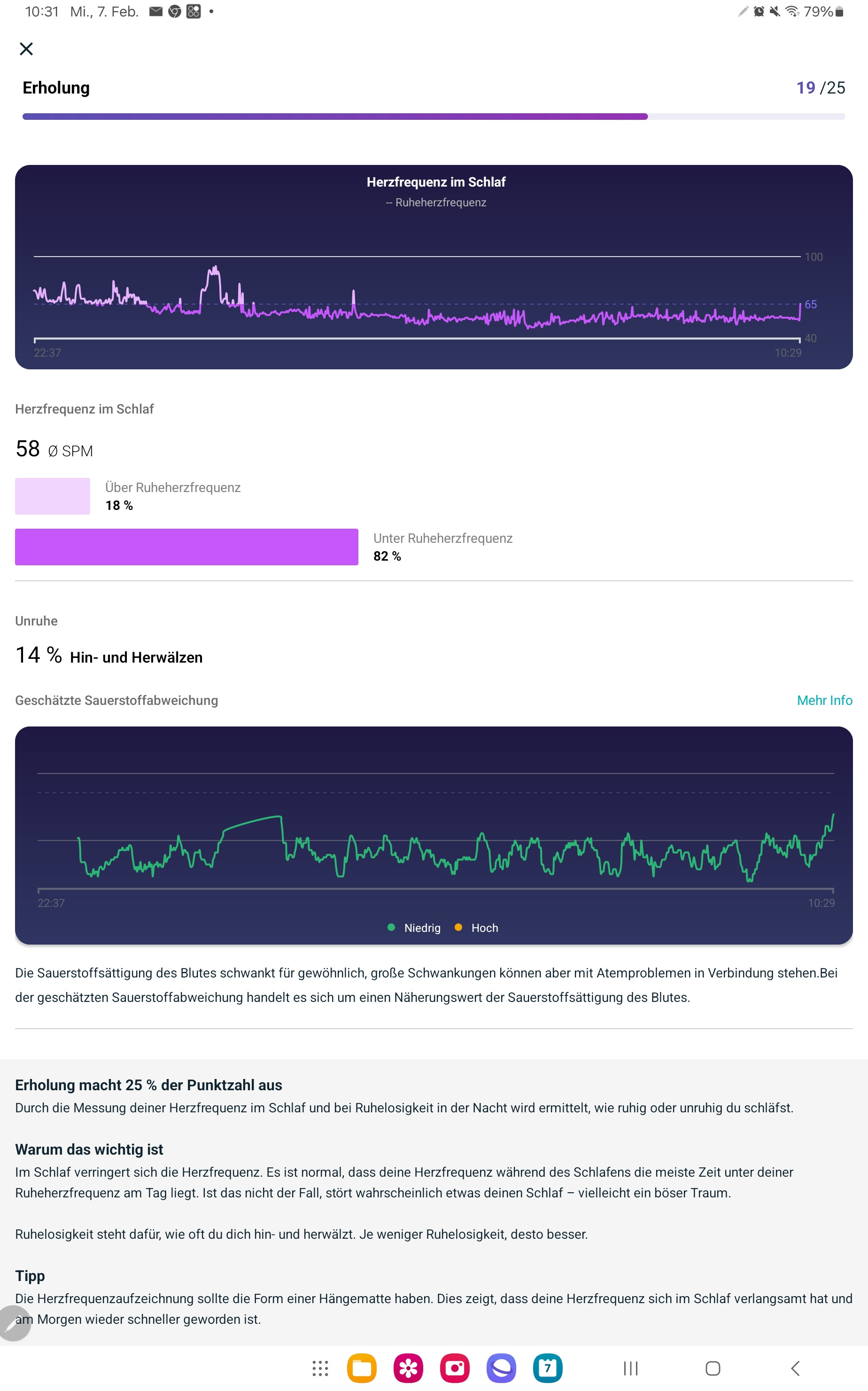Select the Über Ruheherzfrequenz light purple bar
Image resolution: width=868 pixels, height=1391 pixels.
point(52,496)
